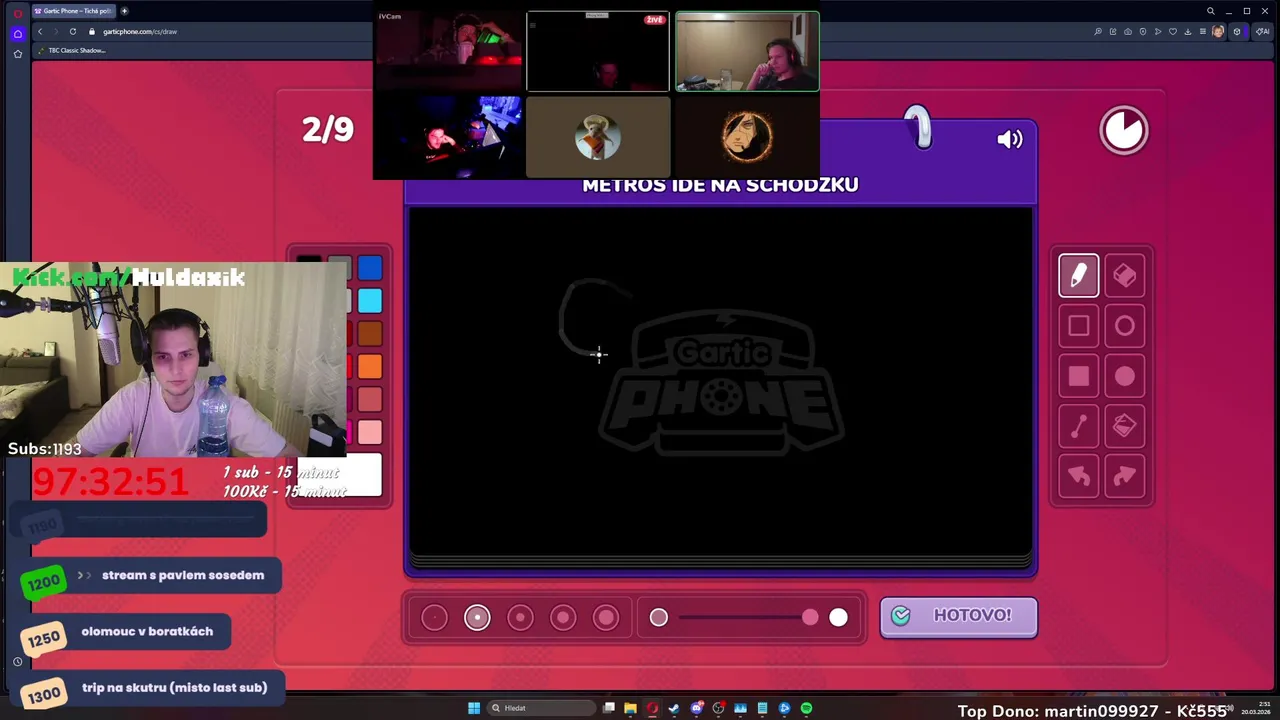Screen dimensions: 1280x720
Task: Pick the light pink color swatch
Action: point(369,433)
